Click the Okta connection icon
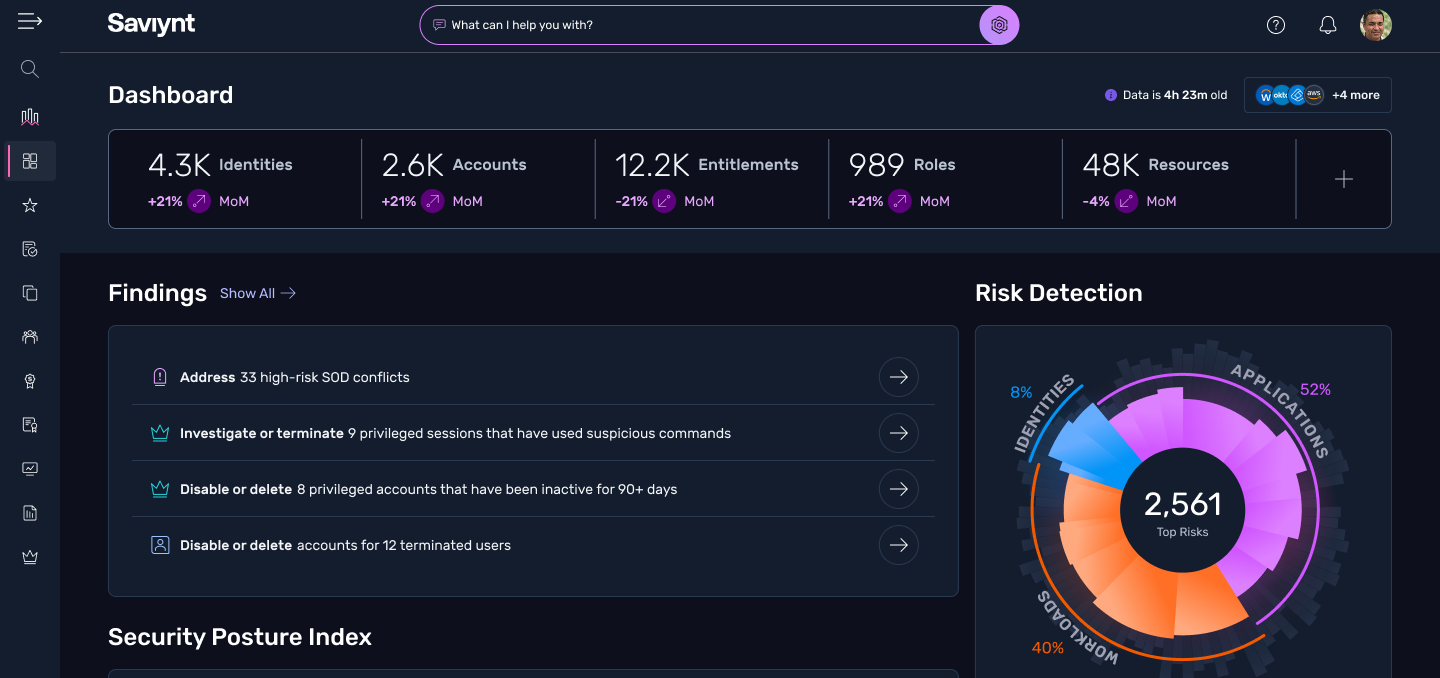 (1281, 95)
